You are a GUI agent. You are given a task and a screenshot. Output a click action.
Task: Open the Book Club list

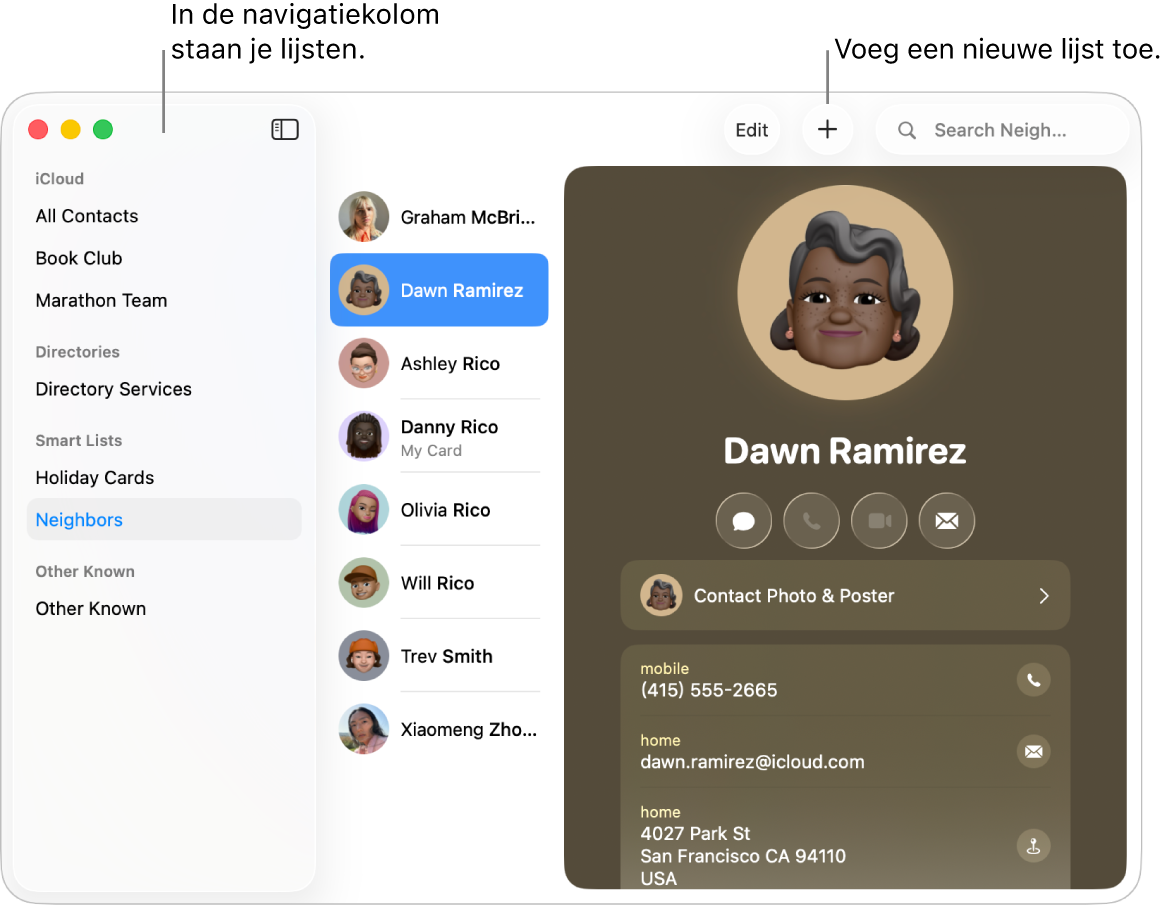(x=79, y=258)
